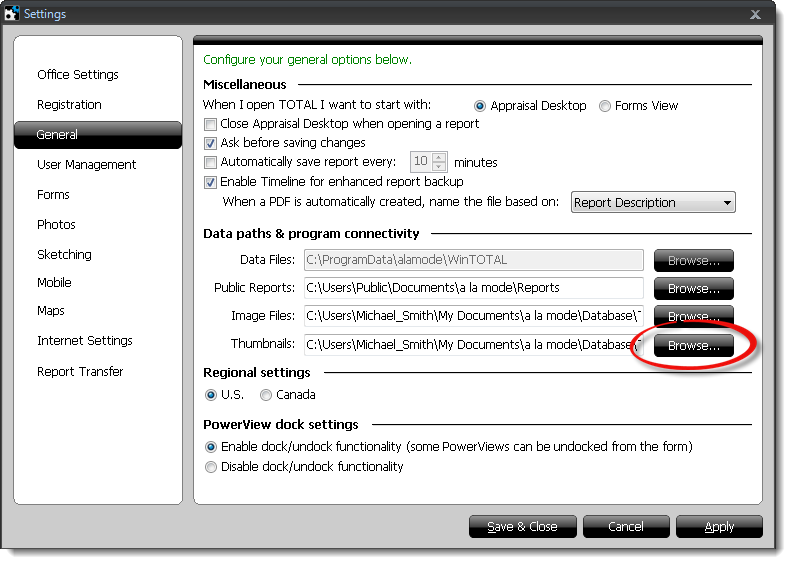Increase auto-save minutes with up arrow
791x564 pixels.
439,157
